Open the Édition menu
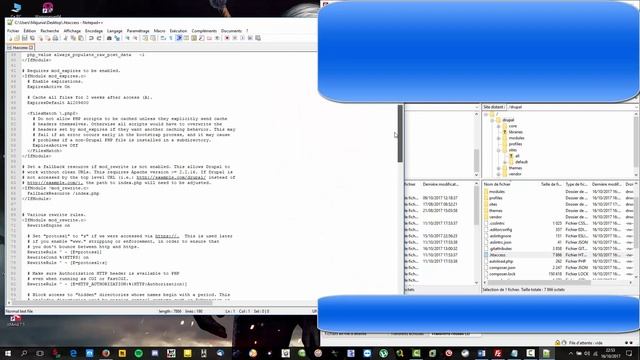 (x=30, y=31)
